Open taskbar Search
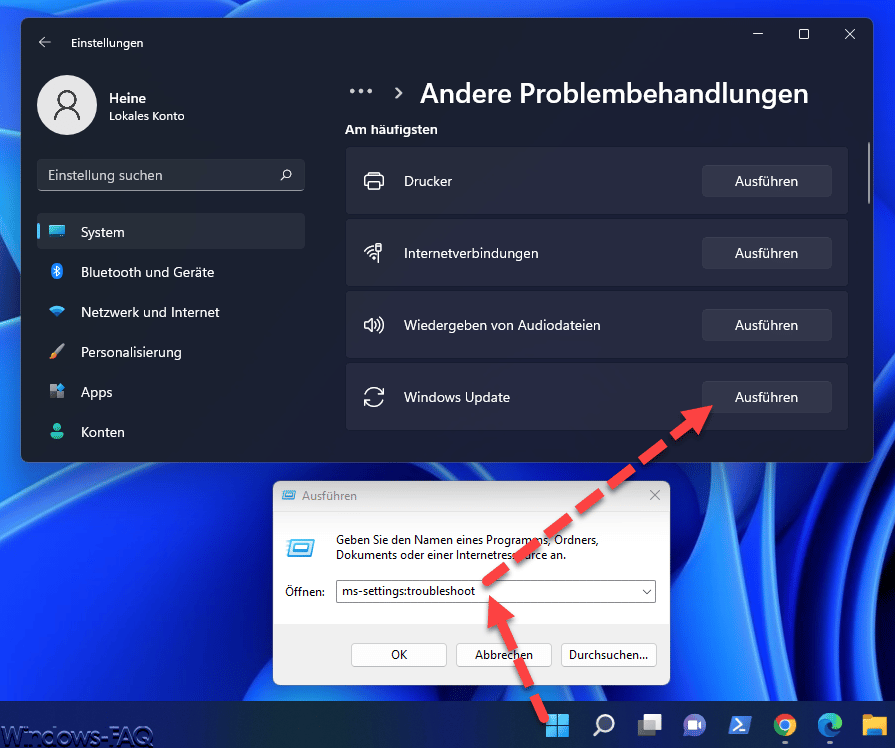Image resolution: width=895 pixels, height=748 pixels. [x=603, y=725]
